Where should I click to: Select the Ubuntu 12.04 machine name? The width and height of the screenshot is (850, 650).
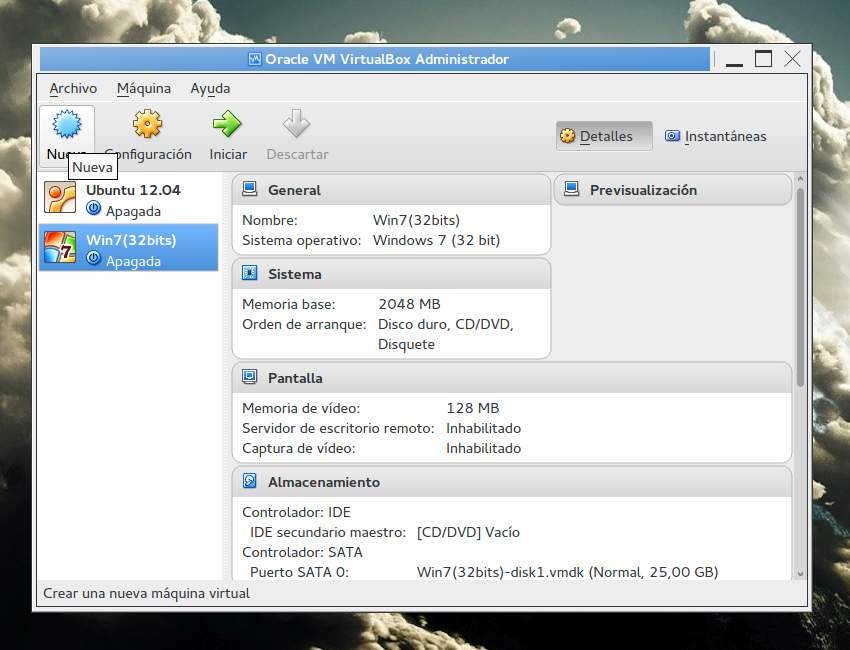click(133, 190)
